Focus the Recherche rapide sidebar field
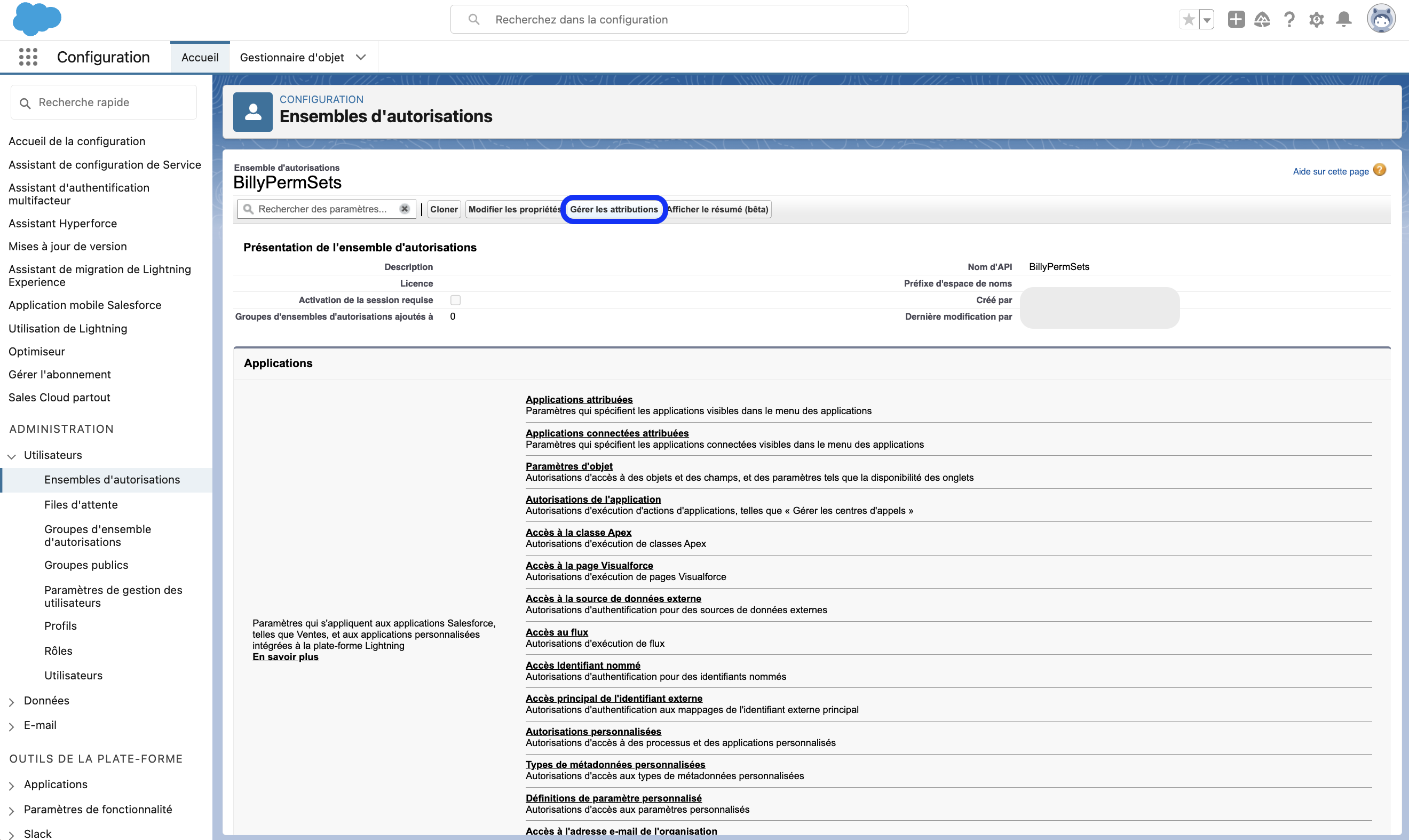1409x840 pixels. pos(104,102)
